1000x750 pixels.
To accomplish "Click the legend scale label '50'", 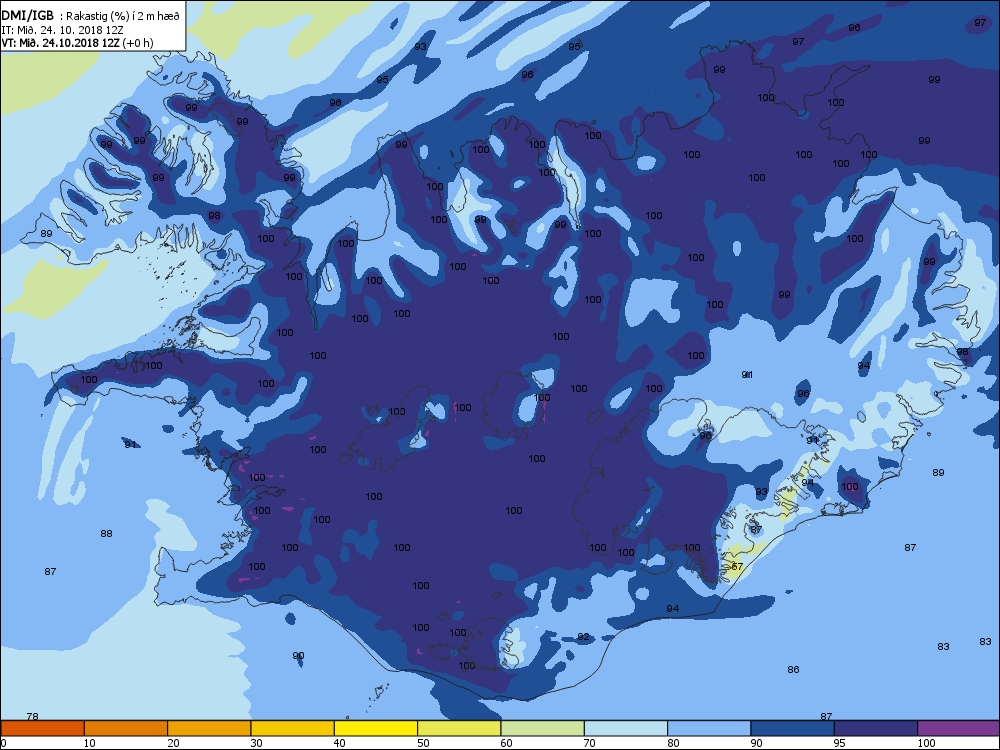I will tap(423, 743).
